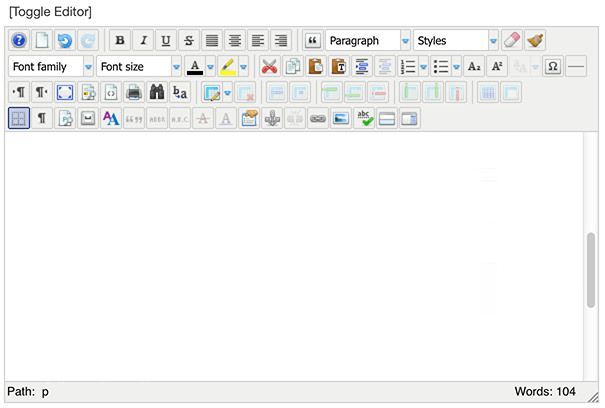This screenshot has height=408, width=605.
Task: Open the Font family dropdown
Action: point(51,66)
